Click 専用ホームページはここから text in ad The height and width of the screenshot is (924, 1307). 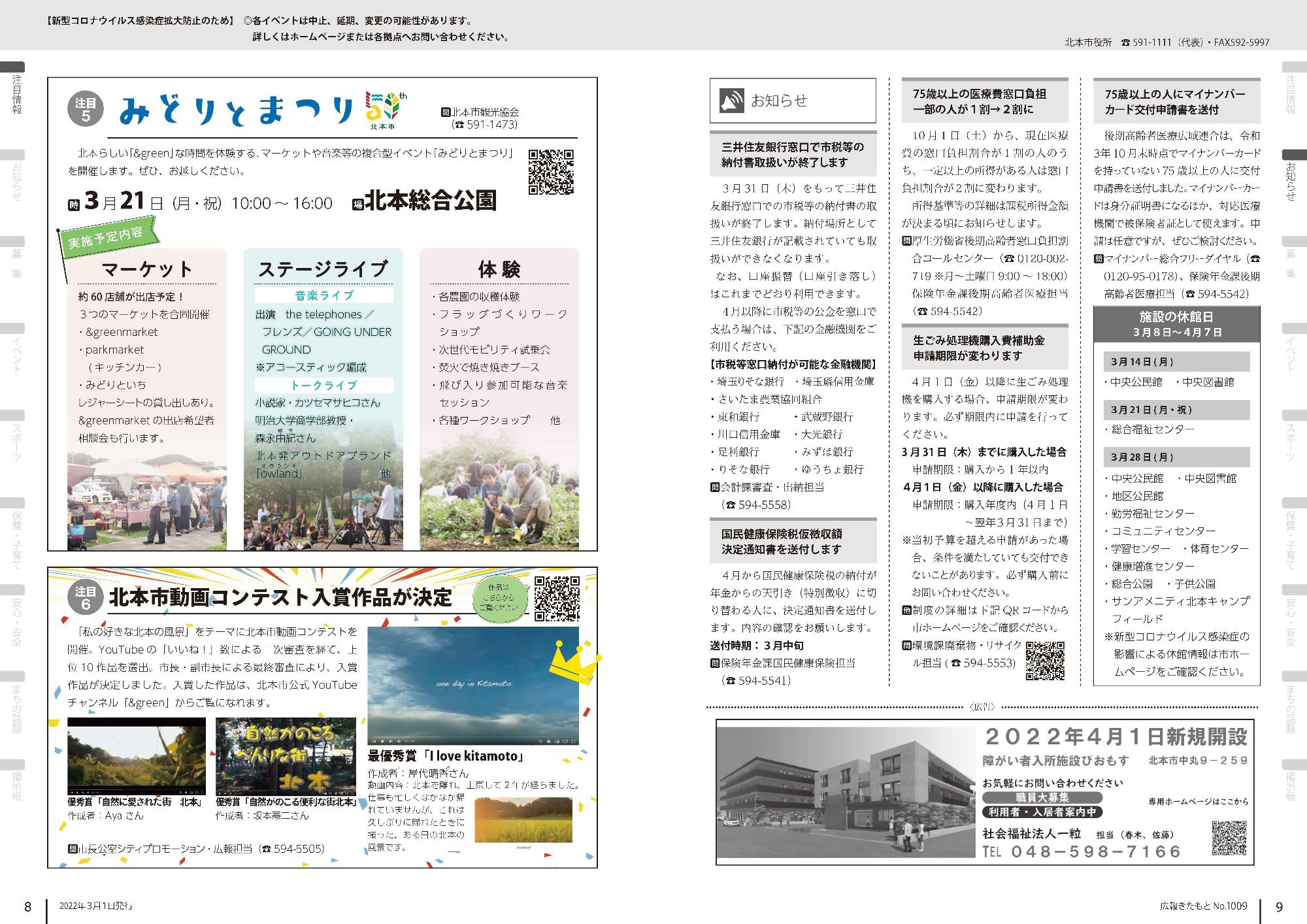[x=1199, y=802]
